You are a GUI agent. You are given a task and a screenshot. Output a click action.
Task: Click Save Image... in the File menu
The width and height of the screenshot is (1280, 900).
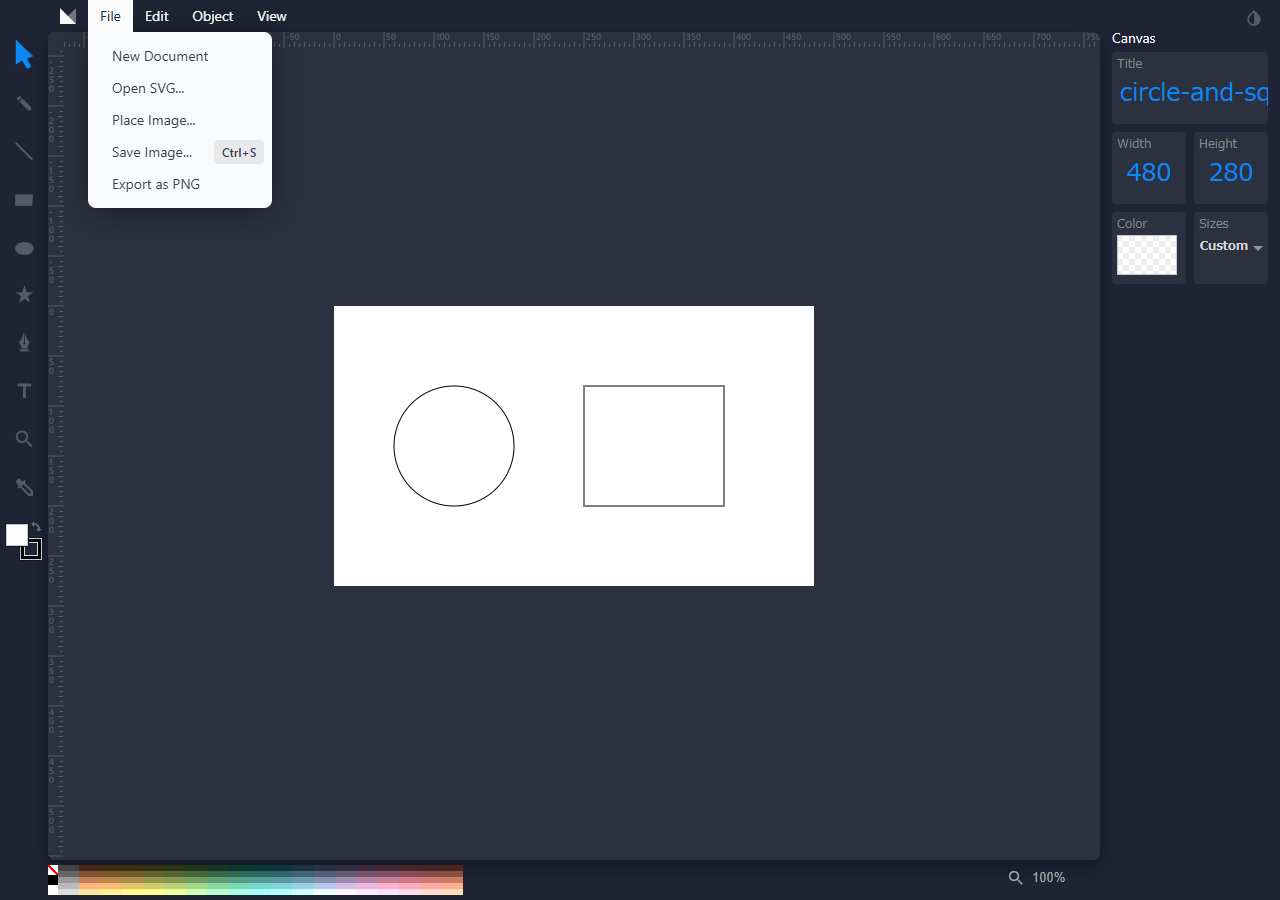click(180, 152)
